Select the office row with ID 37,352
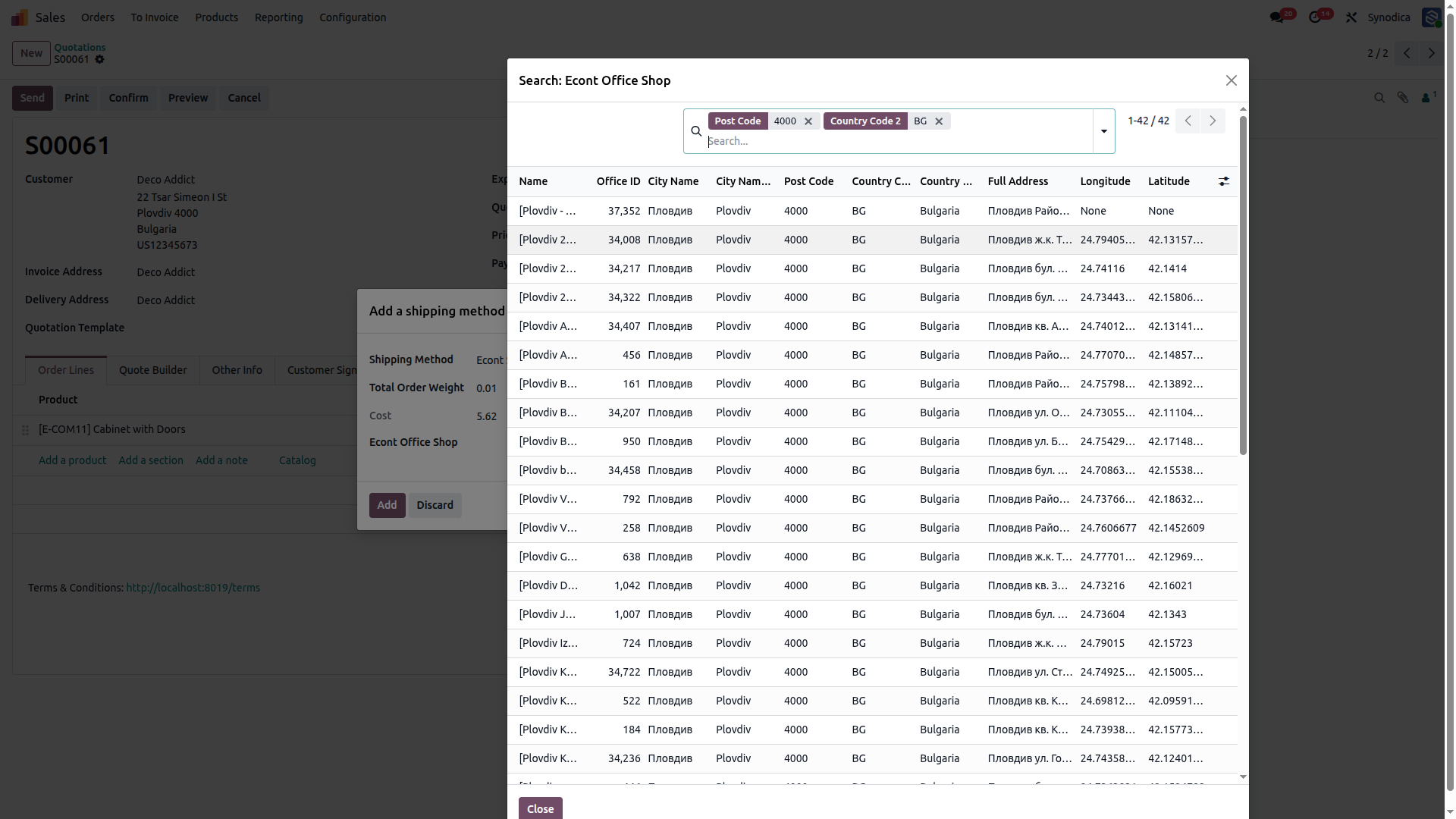This screenshot has width=1456, height=819. pos(872,211)
